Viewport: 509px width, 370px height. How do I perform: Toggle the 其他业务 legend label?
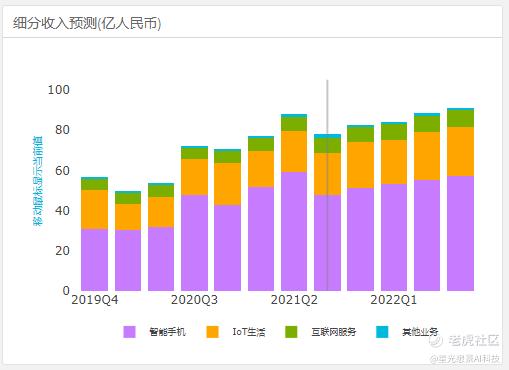point(420,332)
